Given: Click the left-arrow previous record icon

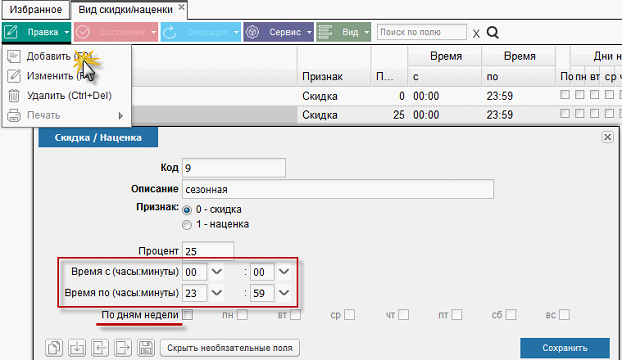Looking at the screenshot, I should 100,348.
